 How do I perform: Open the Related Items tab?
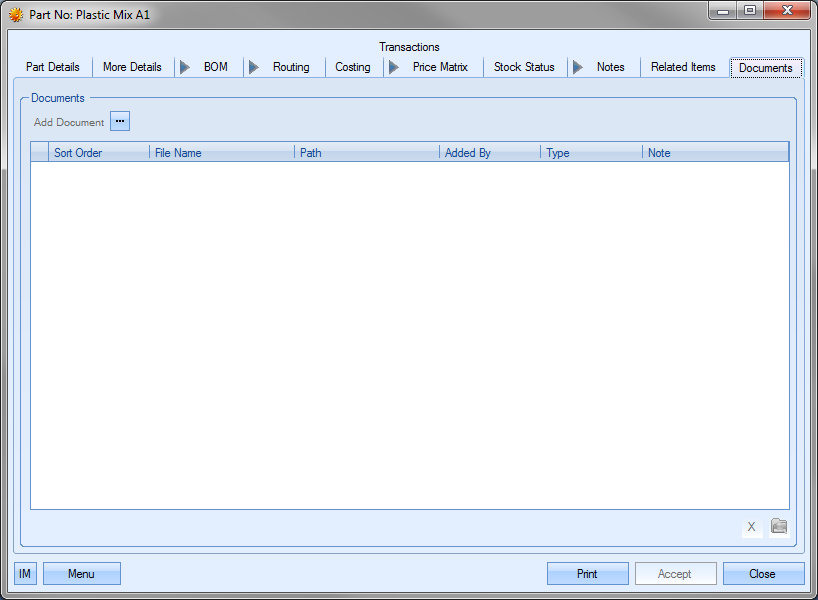(x=683, y=67)
